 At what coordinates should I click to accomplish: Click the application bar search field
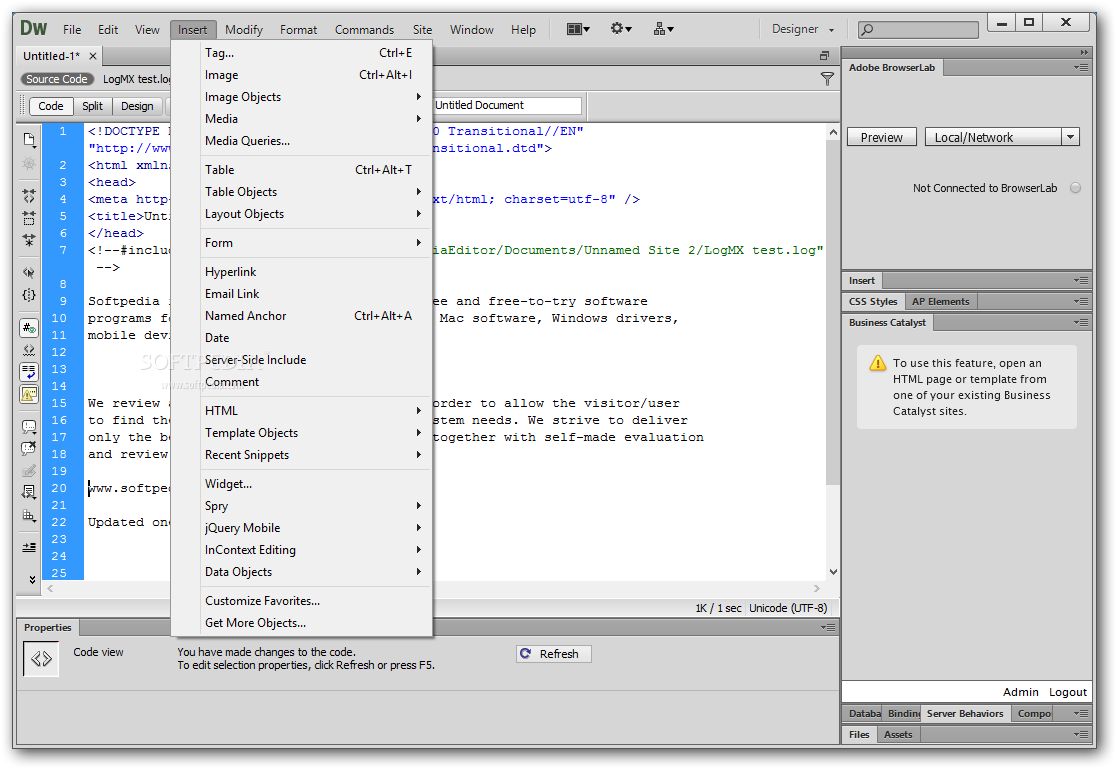click(x=918, y=29)
